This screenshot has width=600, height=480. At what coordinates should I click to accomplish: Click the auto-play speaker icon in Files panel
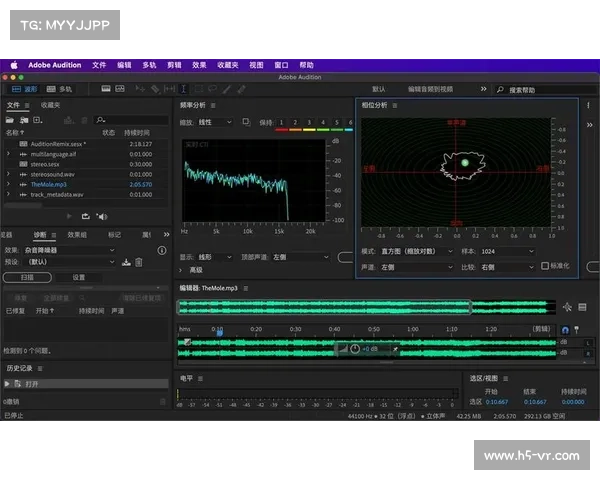pyautogui.click(x=103, y=216)
